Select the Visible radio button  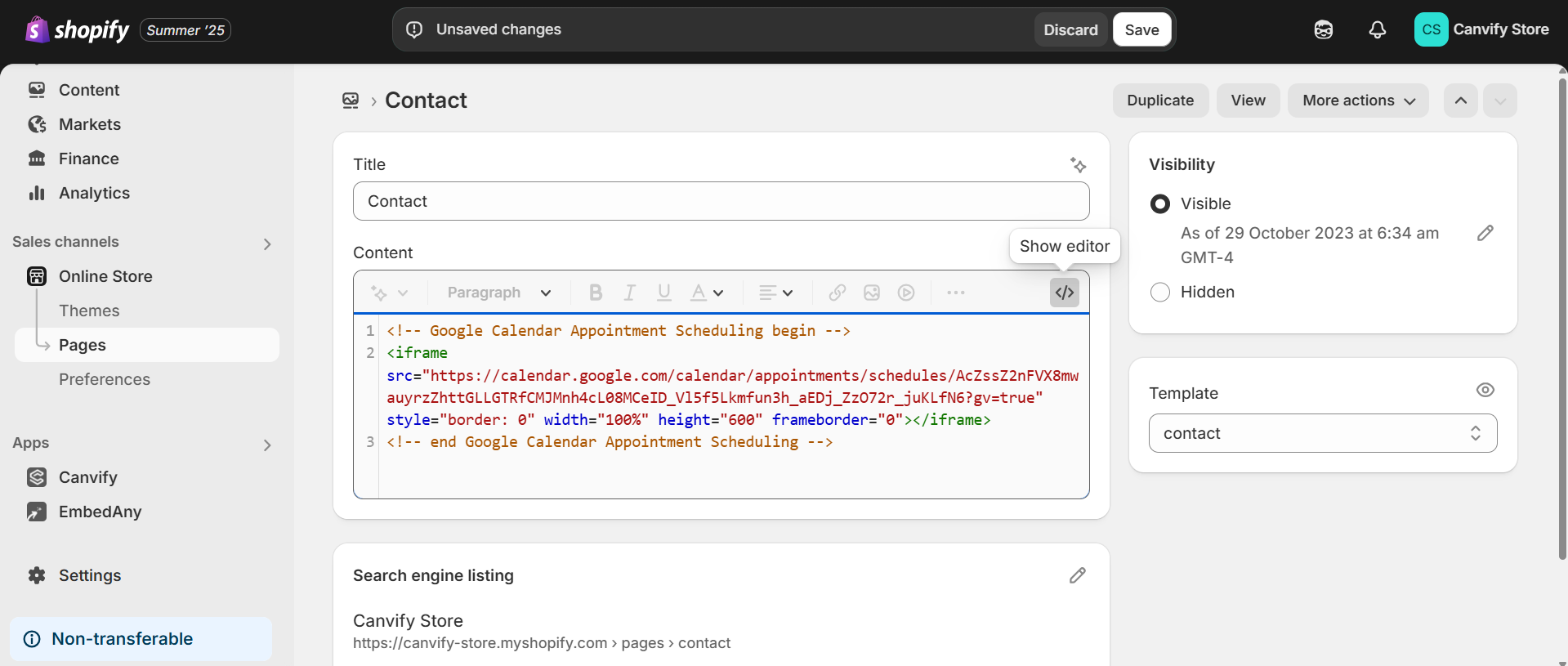pos(1159,203)
